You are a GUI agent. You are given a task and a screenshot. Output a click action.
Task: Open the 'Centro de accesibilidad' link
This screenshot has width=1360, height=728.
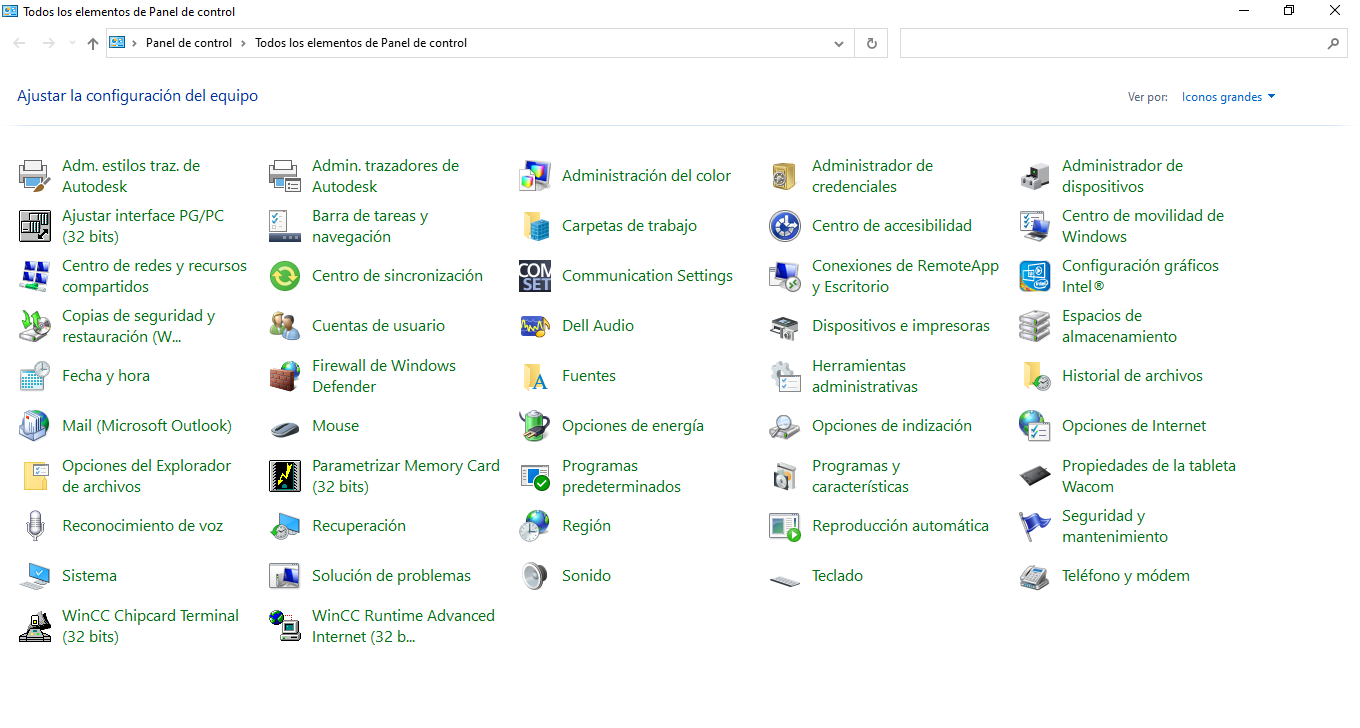pos(891,226)
